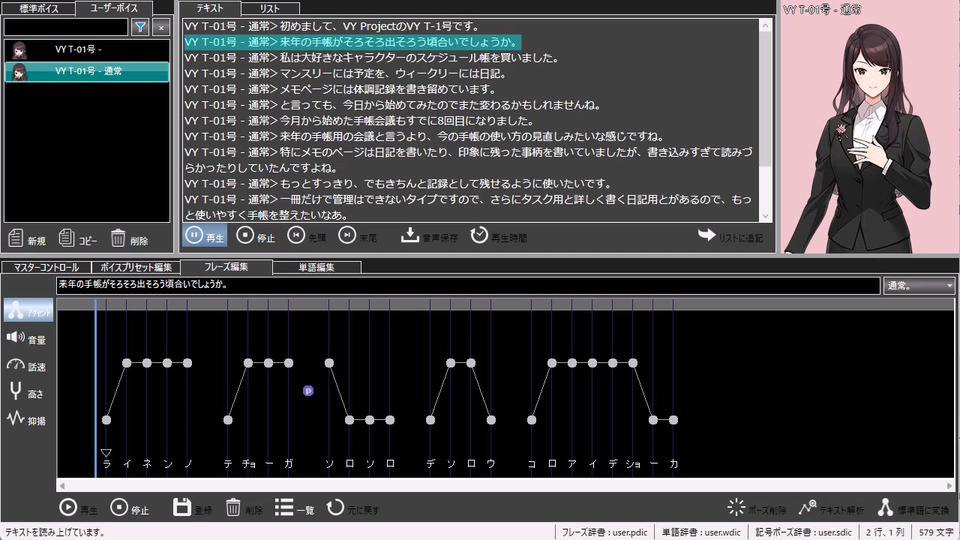Click the high accent point above first ソ
This screenshot has height=540, width=960.
click(329, 363)
